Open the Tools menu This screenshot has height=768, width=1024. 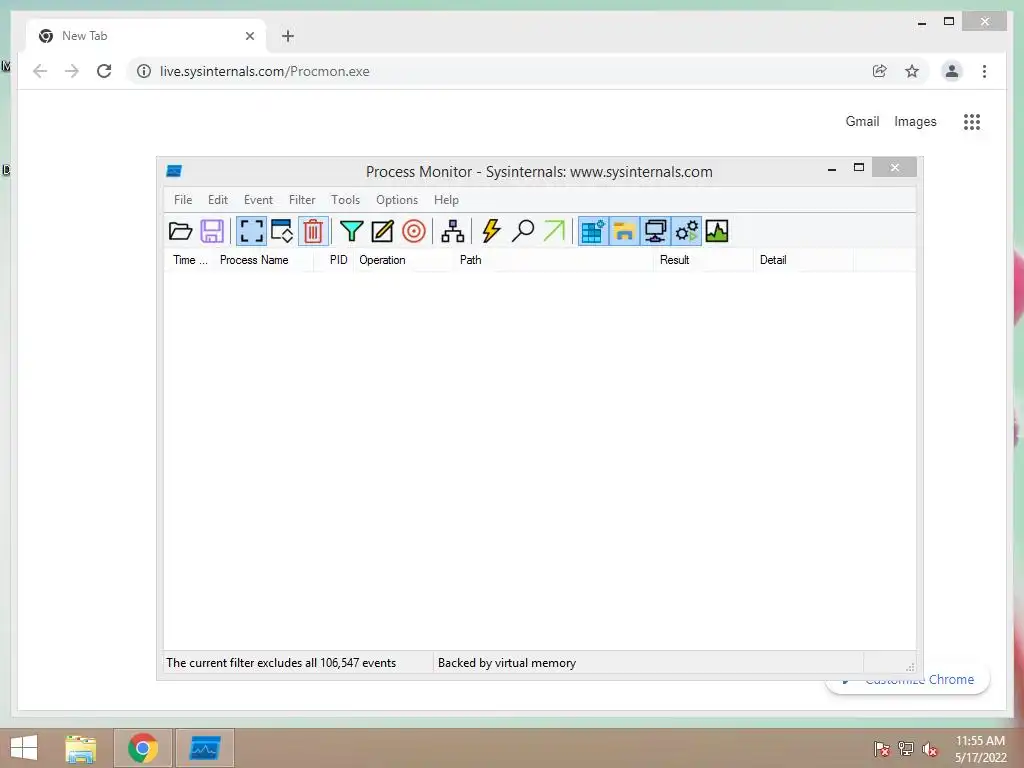coord(345,200)
